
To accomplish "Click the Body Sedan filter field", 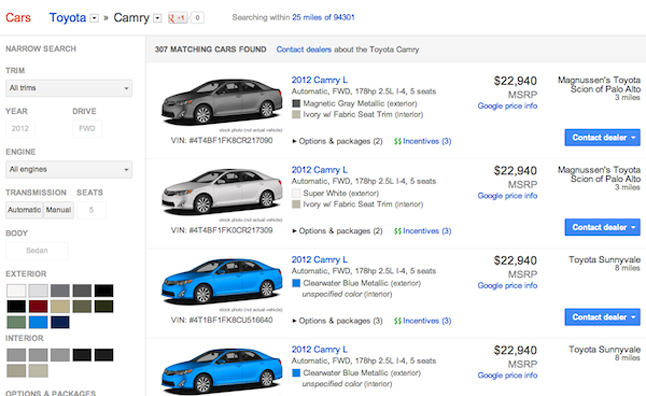I will coord(37,251).
